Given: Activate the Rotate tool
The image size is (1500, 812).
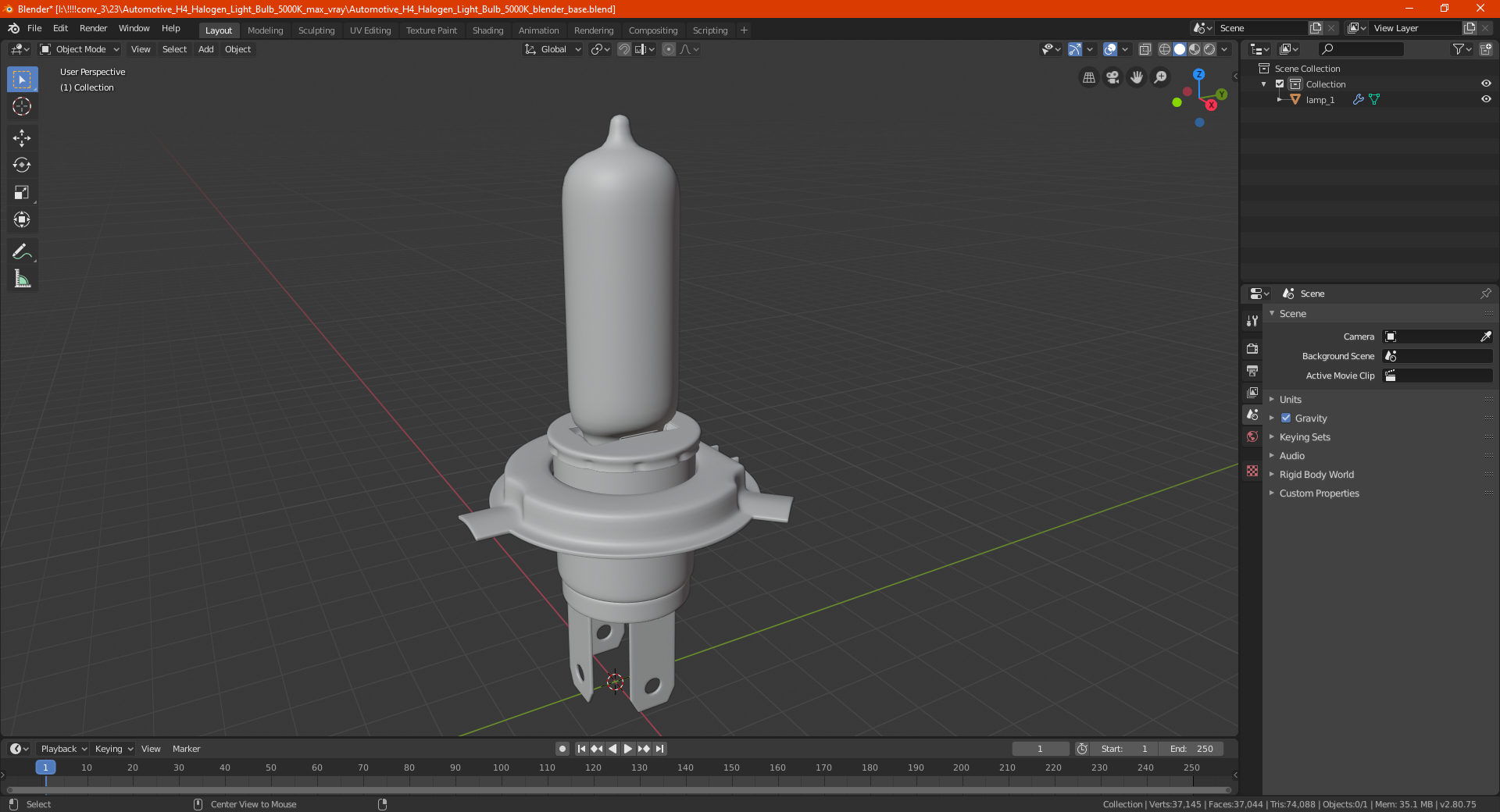Looking at the screenshot, I should pos(22,166).
